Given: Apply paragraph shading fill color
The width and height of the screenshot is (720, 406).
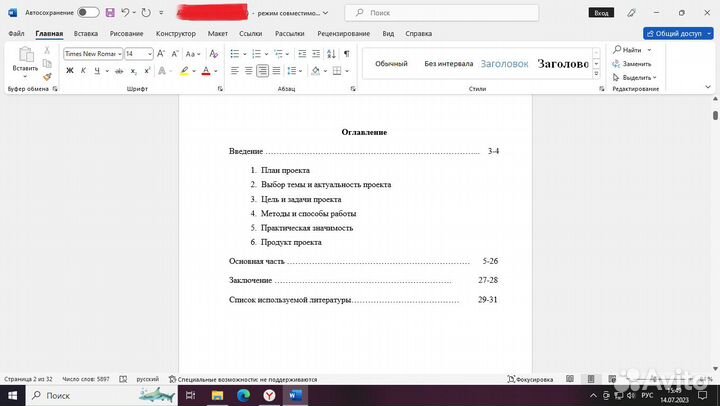Looking at the screenshot, I should click(315, 71).
